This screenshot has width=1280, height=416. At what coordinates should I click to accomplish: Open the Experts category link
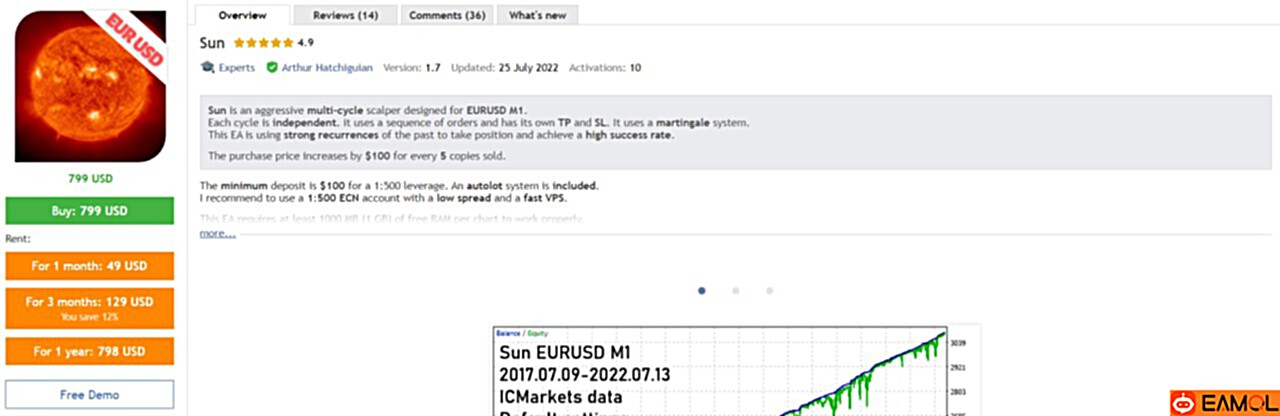pyautogui.click(x=237, y=68)
